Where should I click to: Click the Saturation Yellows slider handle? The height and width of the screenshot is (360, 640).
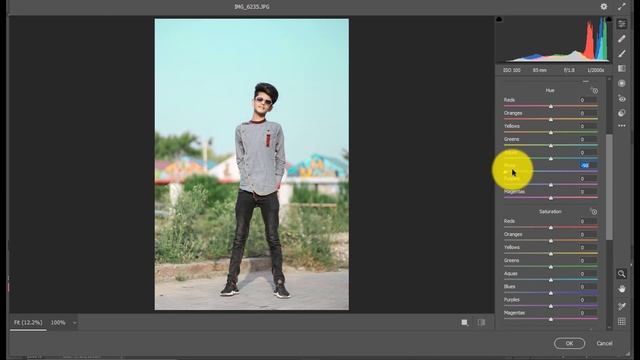[x=551, y=254]
